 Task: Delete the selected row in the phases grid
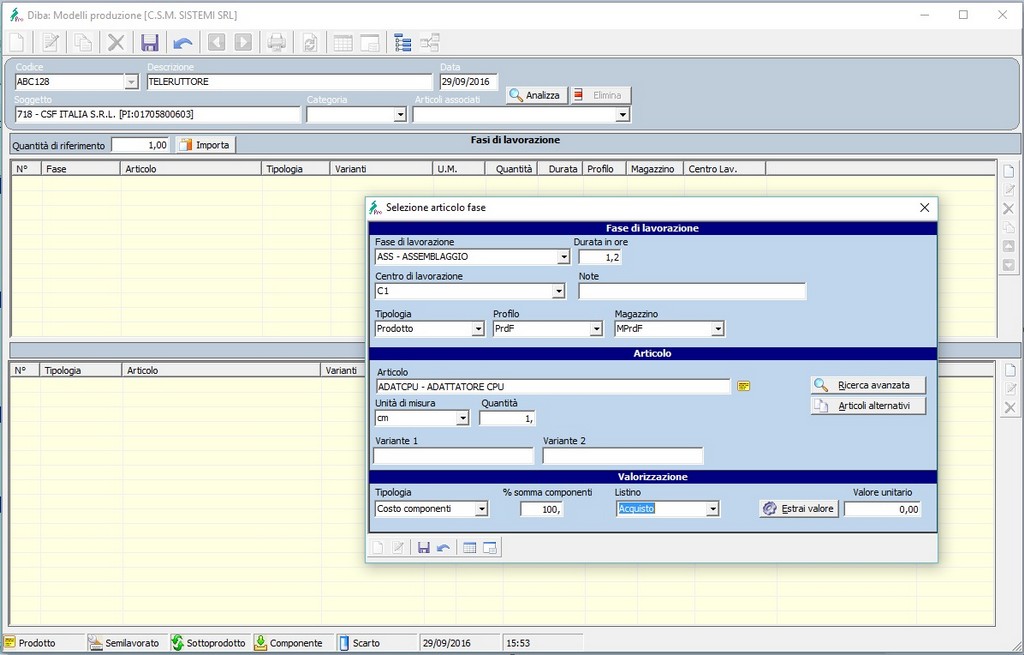click(1009, 209)
